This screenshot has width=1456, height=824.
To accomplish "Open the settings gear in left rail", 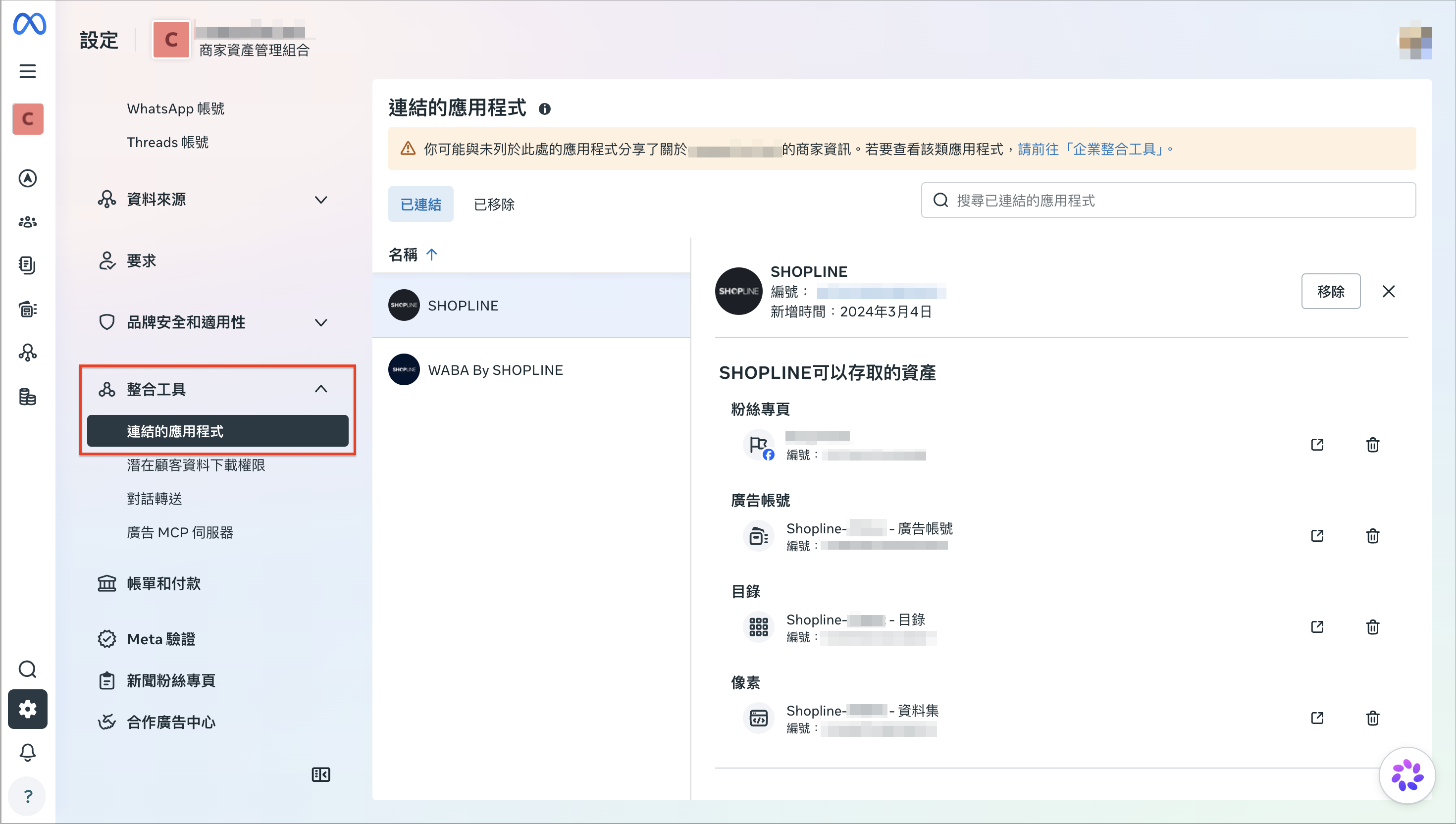I will pyautogui.click(x=28, y=709).
